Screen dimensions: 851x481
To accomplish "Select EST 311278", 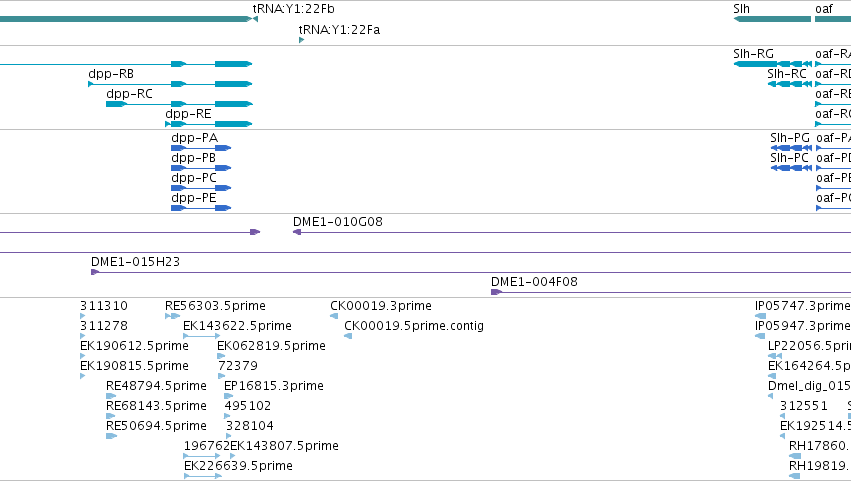I will [x=104, y=326].
